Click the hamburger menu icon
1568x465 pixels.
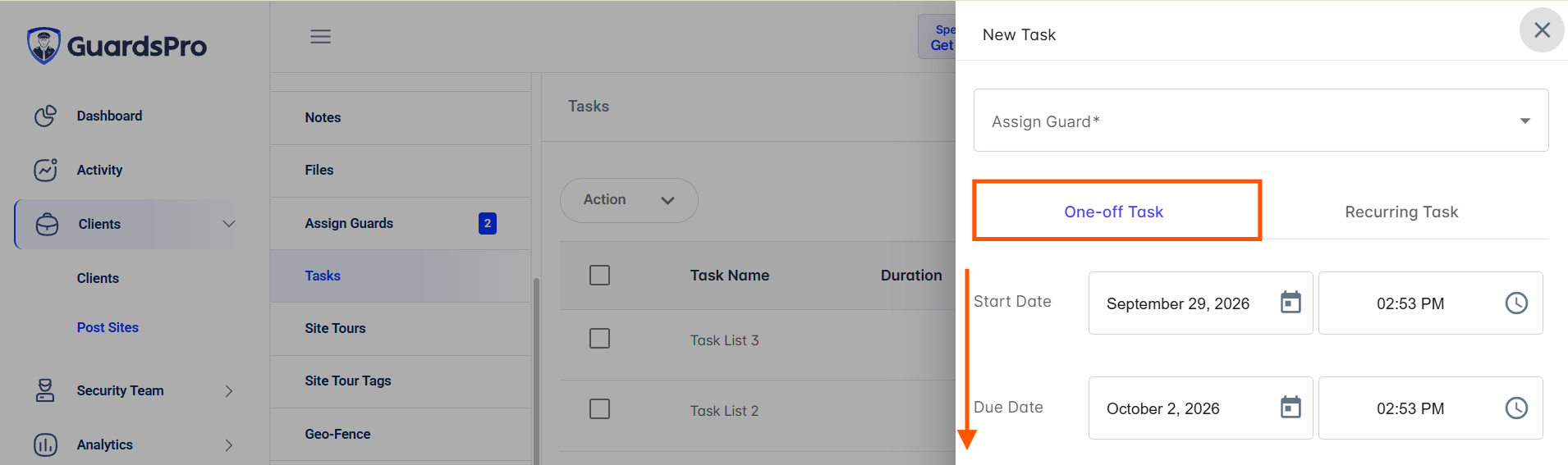[320, 36]
